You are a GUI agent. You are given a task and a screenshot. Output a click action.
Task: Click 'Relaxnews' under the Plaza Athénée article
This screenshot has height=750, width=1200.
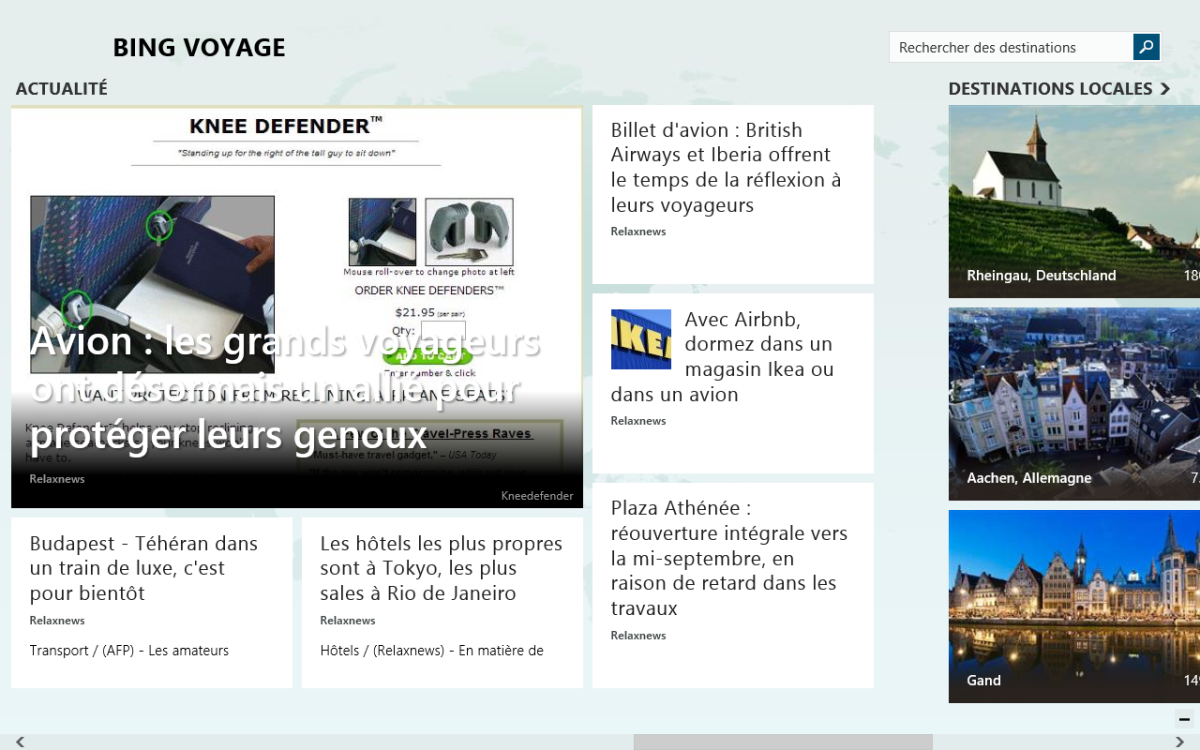tap(638, 636)
